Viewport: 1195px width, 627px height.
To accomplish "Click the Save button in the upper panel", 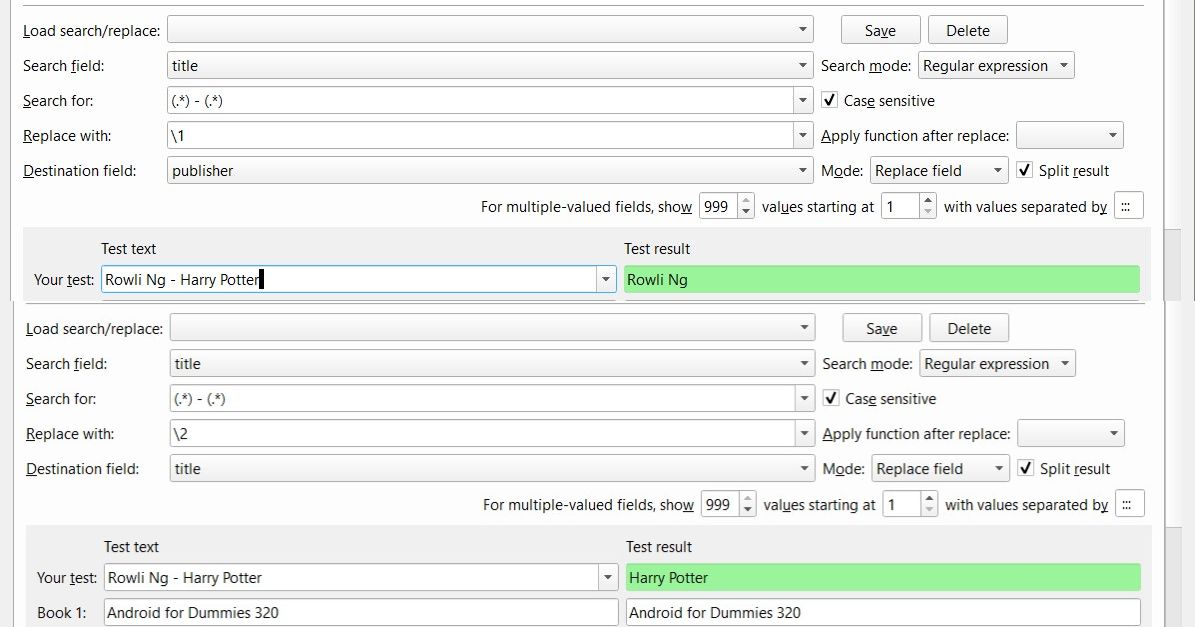I will pos(880,31).
